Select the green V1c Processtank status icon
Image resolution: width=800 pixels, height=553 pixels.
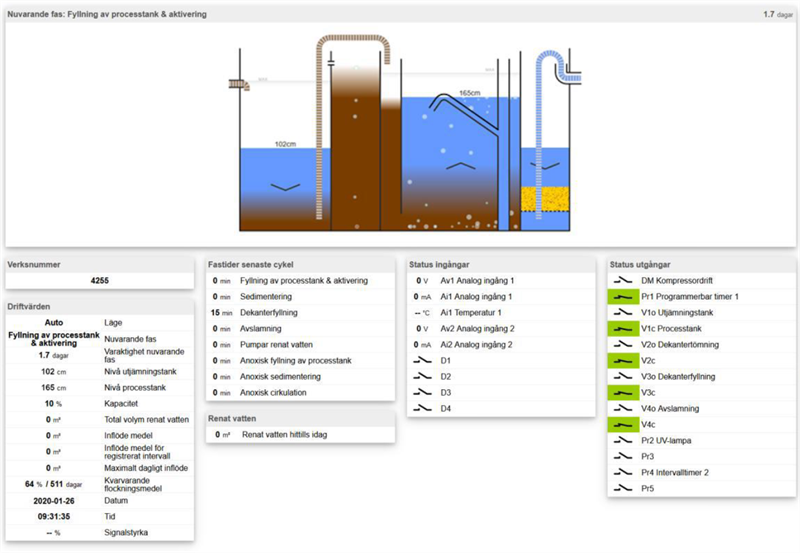[621, 328]
